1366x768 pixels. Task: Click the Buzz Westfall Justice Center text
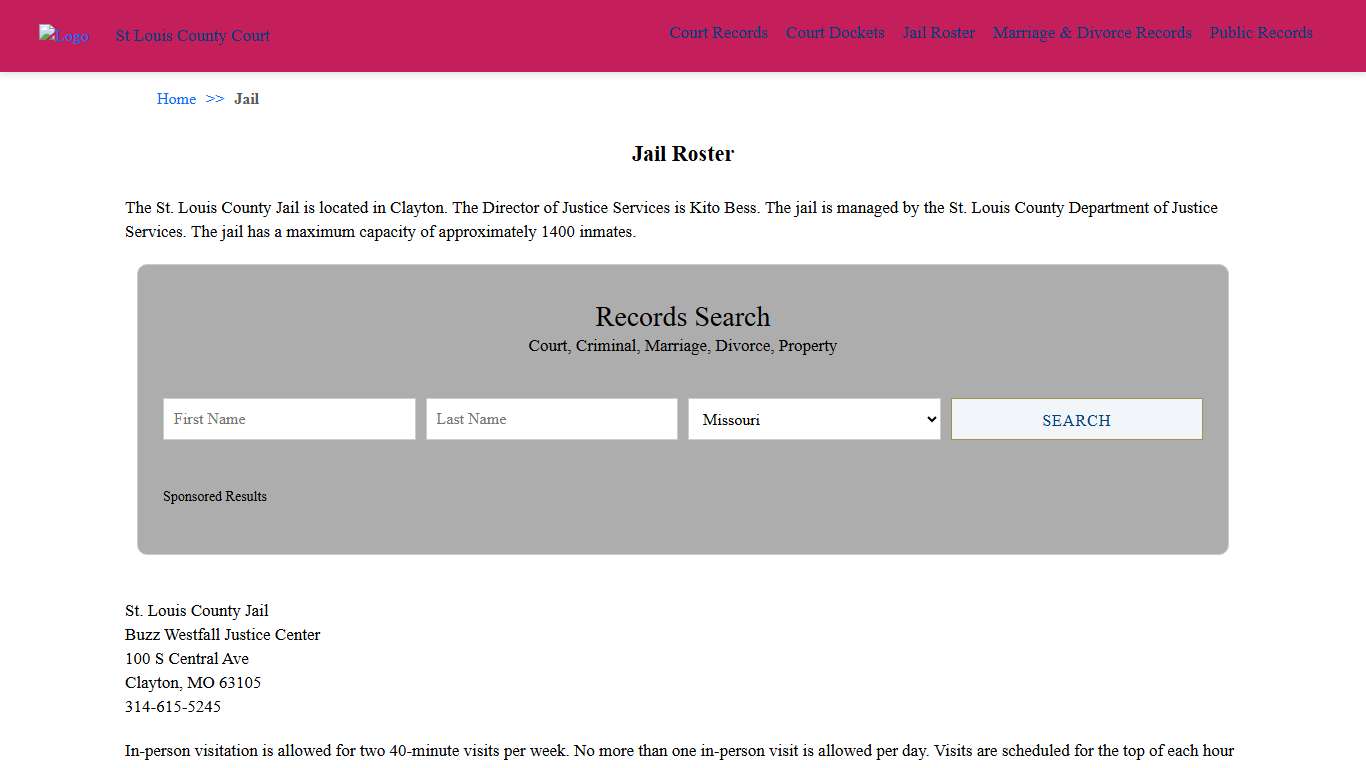pyautogui.click(x=223, y=635)
